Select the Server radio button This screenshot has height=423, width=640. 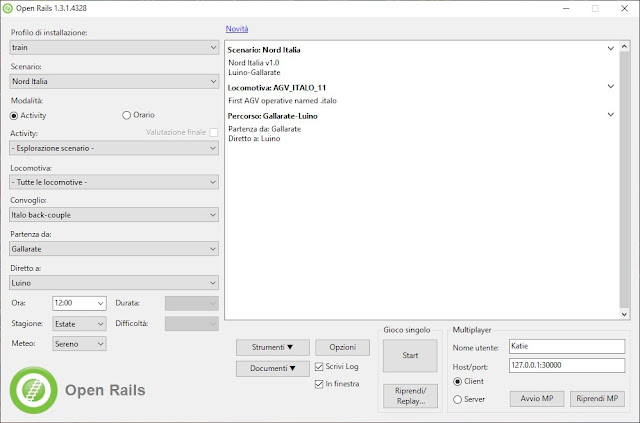click(458, 399)
